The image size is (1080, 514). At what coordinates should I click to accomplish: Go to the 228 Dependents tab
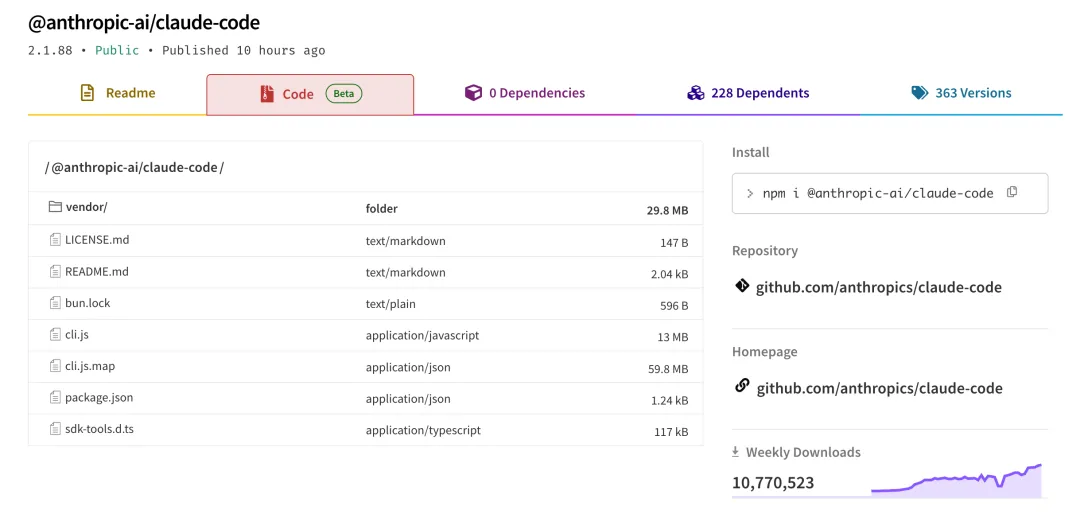(x=748, y=93)
